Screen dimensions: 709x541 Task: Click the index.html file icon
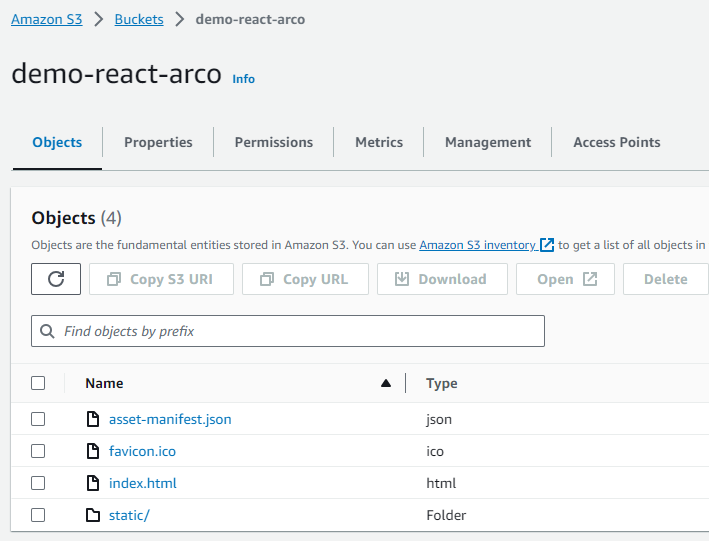[93, 483]
